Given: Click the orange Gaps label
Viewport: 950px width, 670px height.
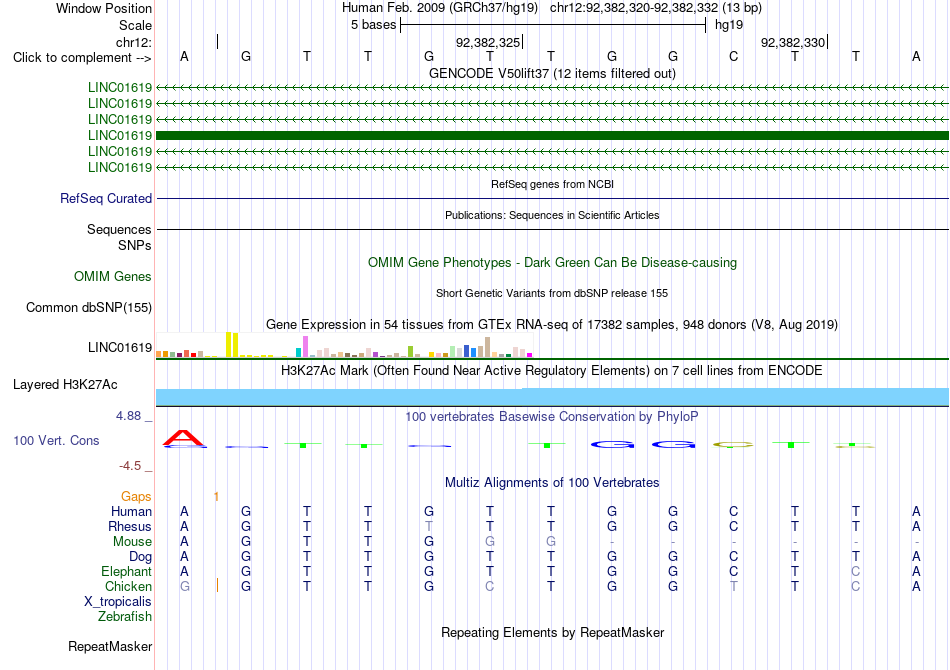Looking at the screenshot, I should tap(136, 496).
